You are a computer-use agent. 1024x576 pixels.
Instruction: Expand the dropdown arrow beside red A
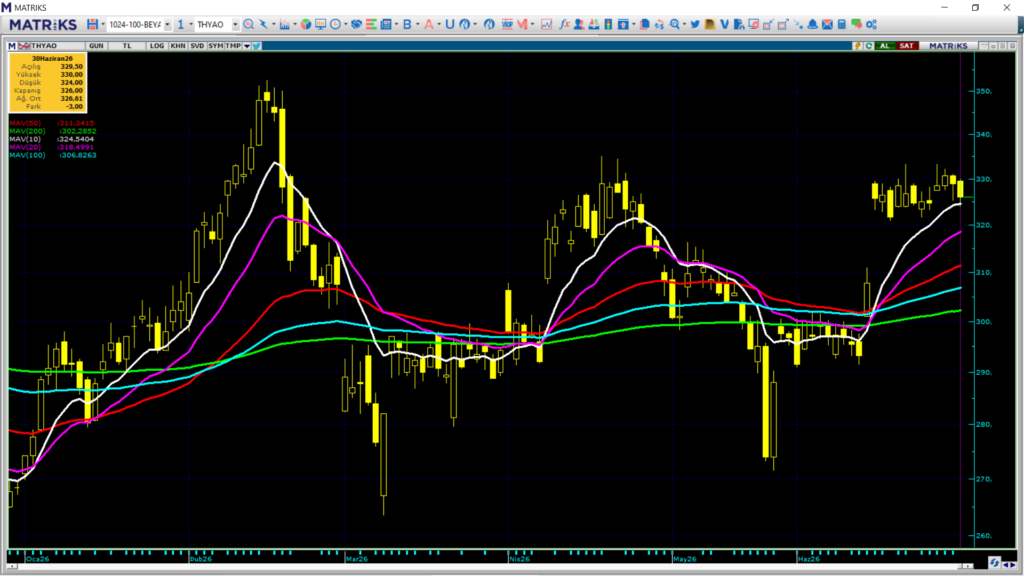coord(440,25)
